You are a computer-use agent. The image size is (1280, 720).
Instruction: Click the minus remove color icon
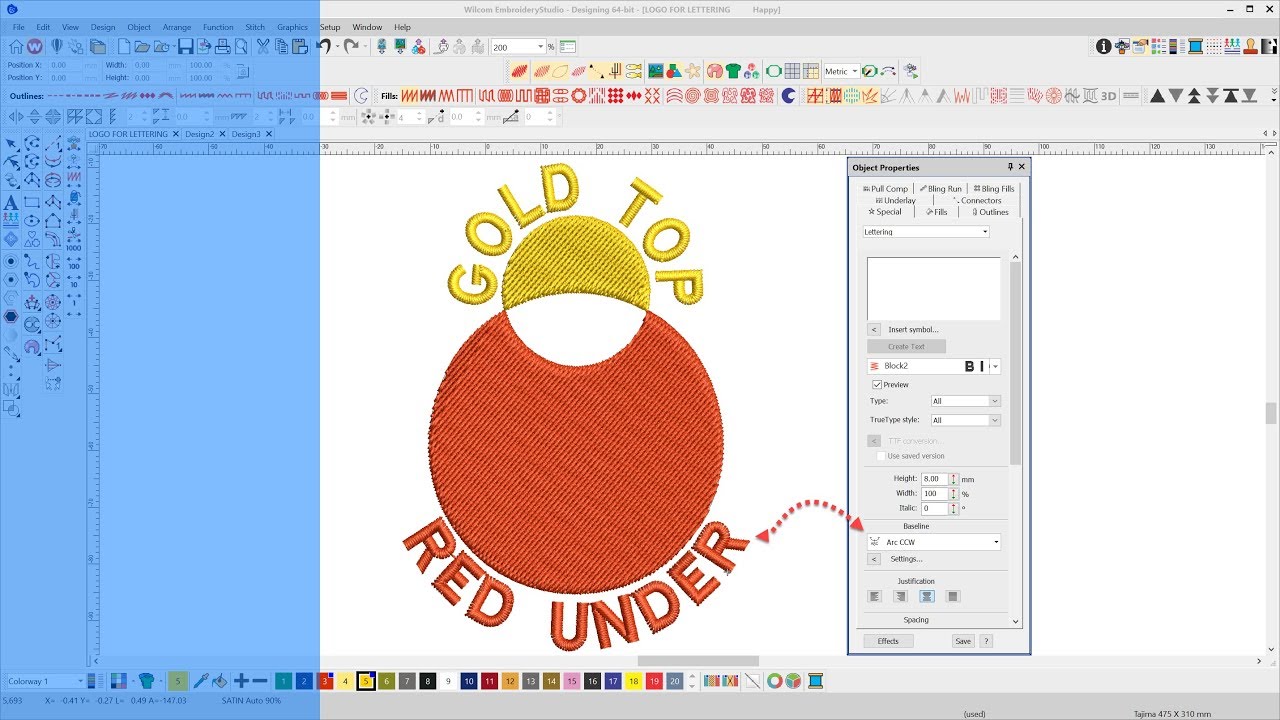[260, 681]
